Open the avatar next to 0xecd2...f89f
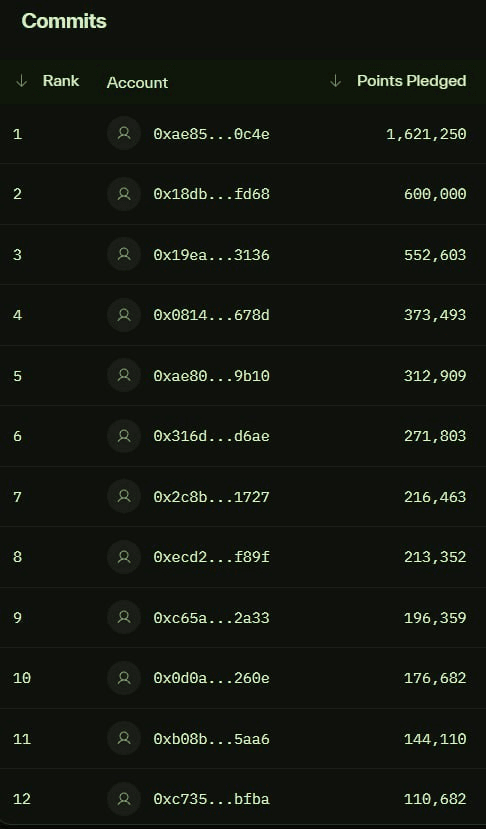 124,557
